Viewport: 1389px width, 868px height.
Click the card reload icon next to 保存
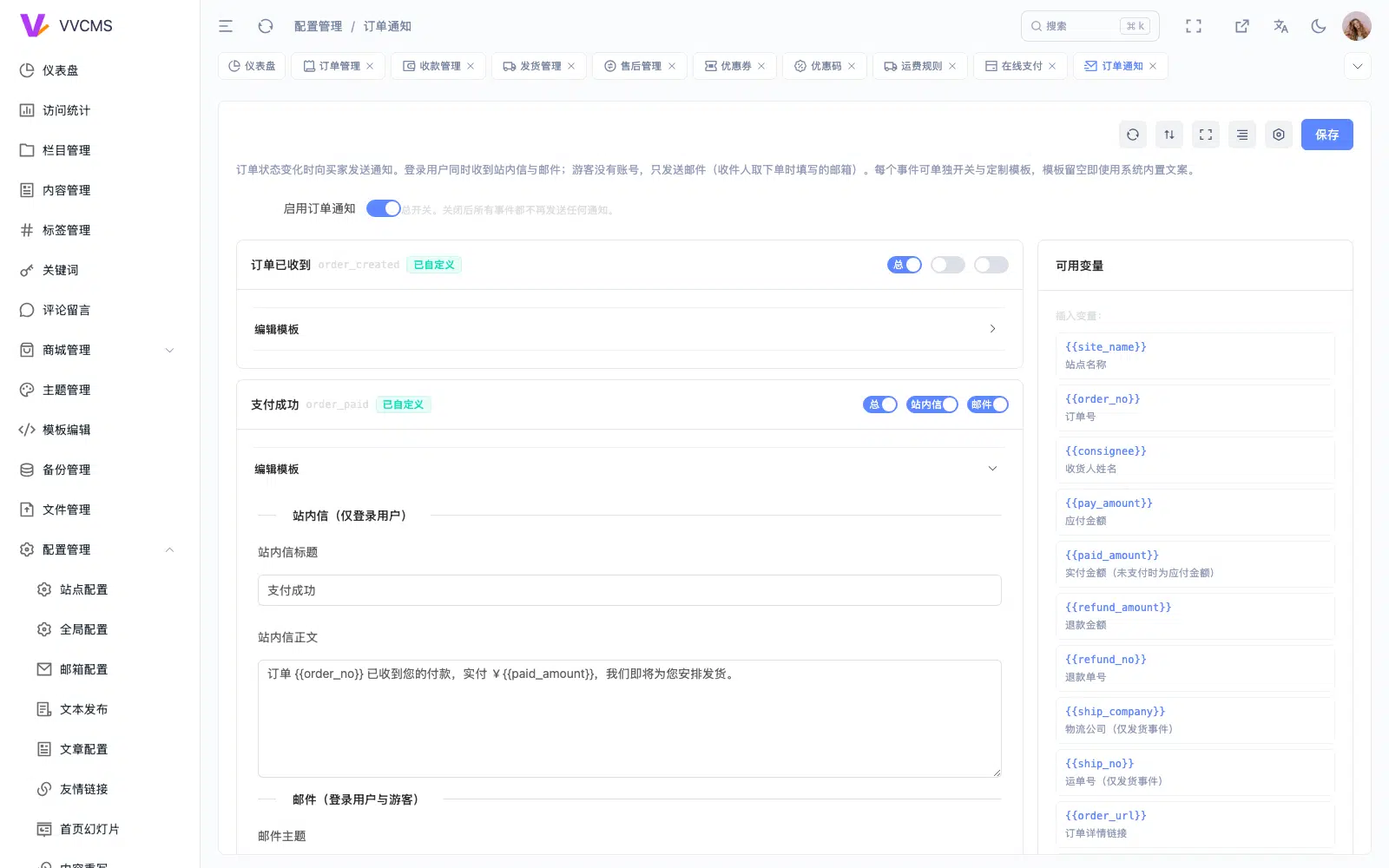tap(1133, 135)
